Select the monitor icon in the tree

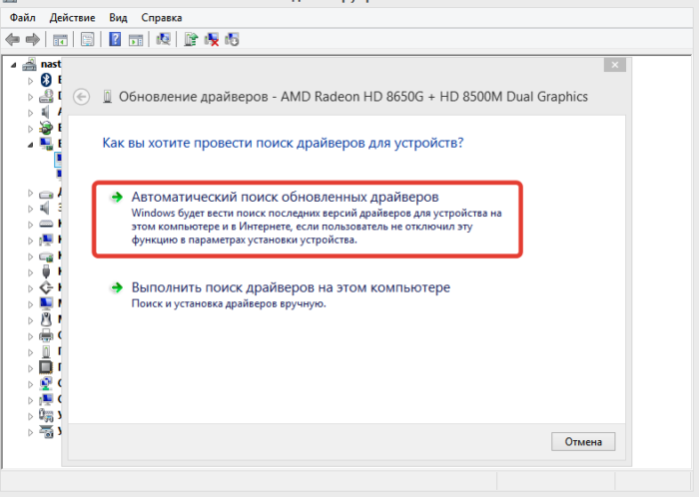pyautogui.click(x=46, y=304)
